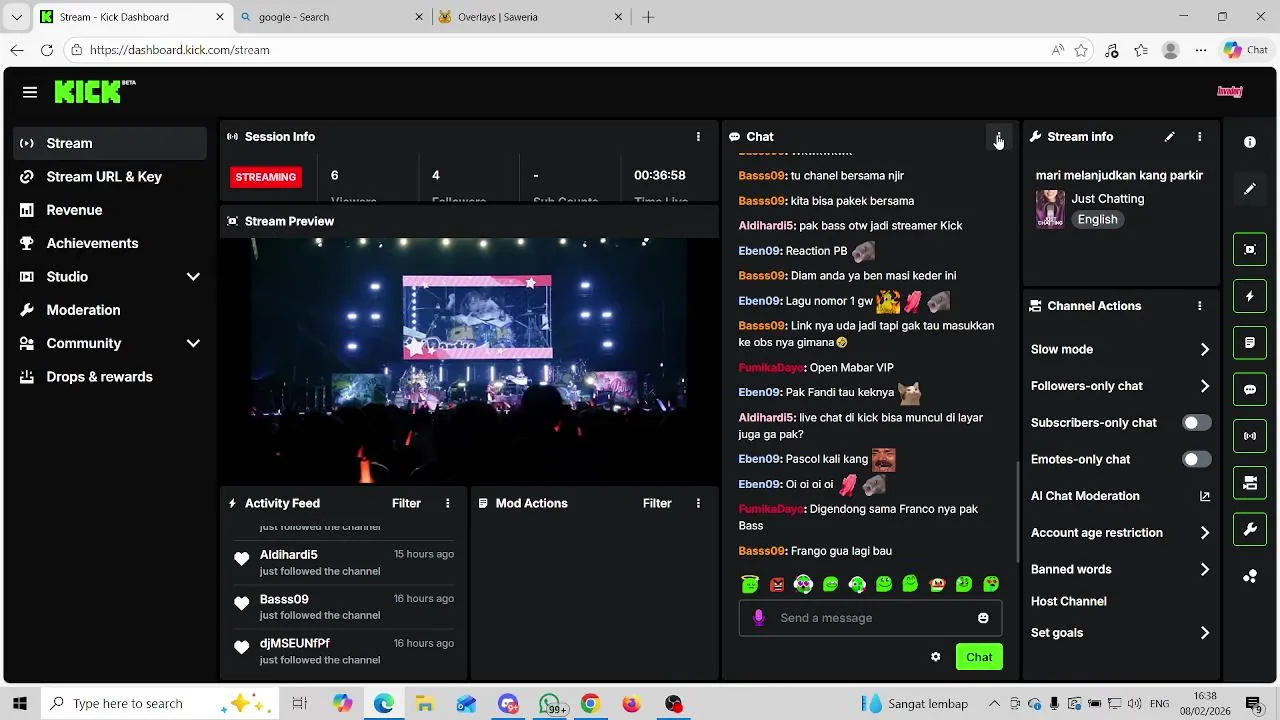Viewport: 1280px width, 720px height.
Task: Toggle the lightning activity feed widget
Action: click(1250, 296)
